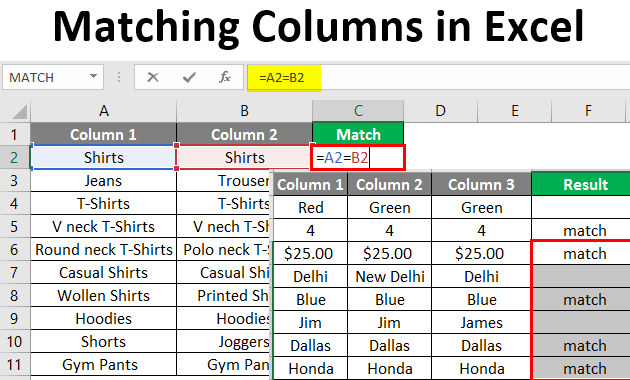Image resolution: width=630 pixels, height=380 pixels.
Task: Cancel formula entry with the X icon
Action: 153,77
